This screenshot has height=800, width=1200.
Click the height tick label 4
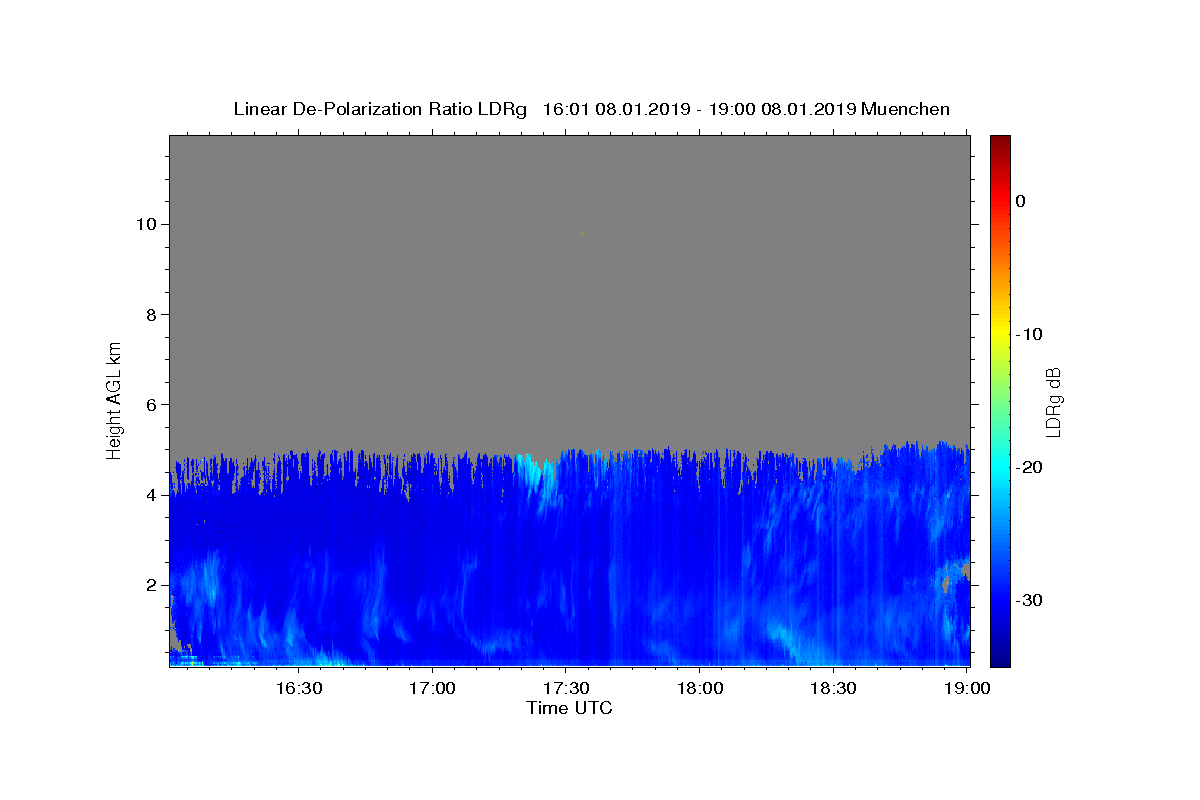point(153,495)
